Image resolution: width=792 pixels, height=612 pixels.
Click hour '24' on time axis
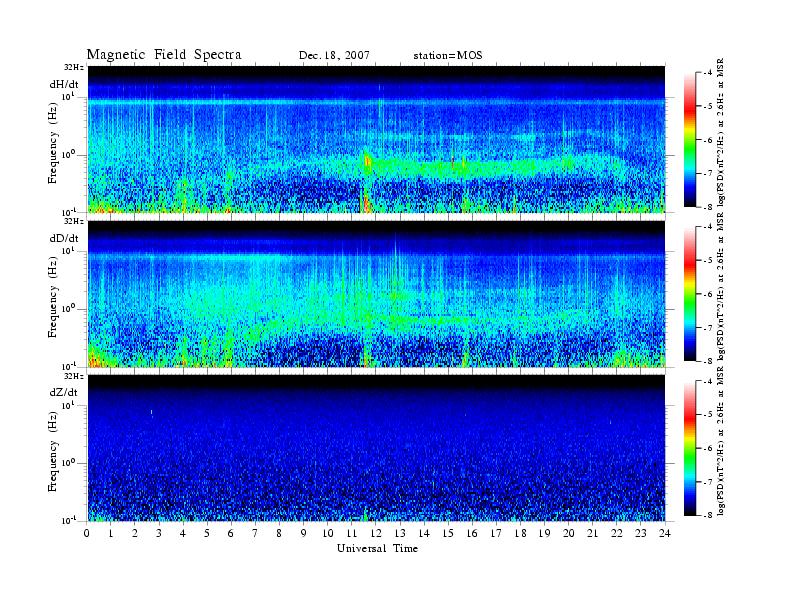665,533
